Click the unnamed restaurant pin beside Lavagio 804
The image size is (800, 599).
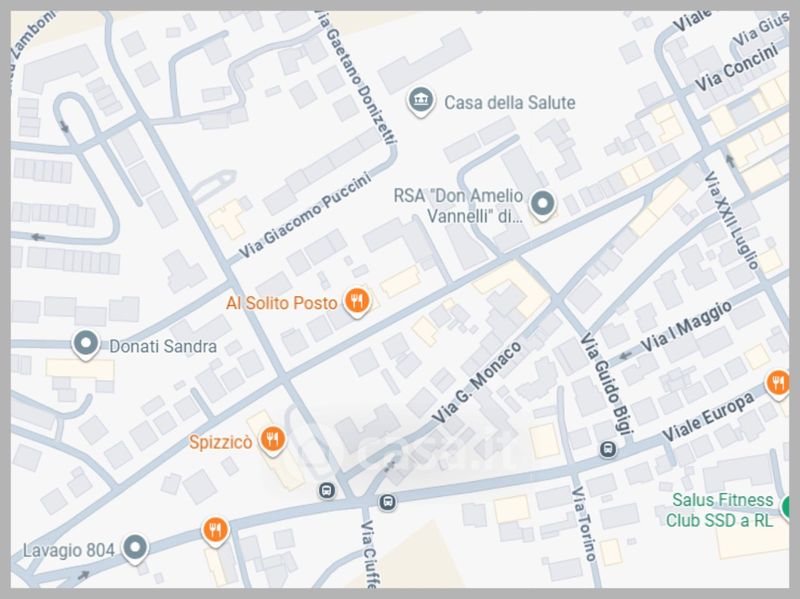point(215,531)
